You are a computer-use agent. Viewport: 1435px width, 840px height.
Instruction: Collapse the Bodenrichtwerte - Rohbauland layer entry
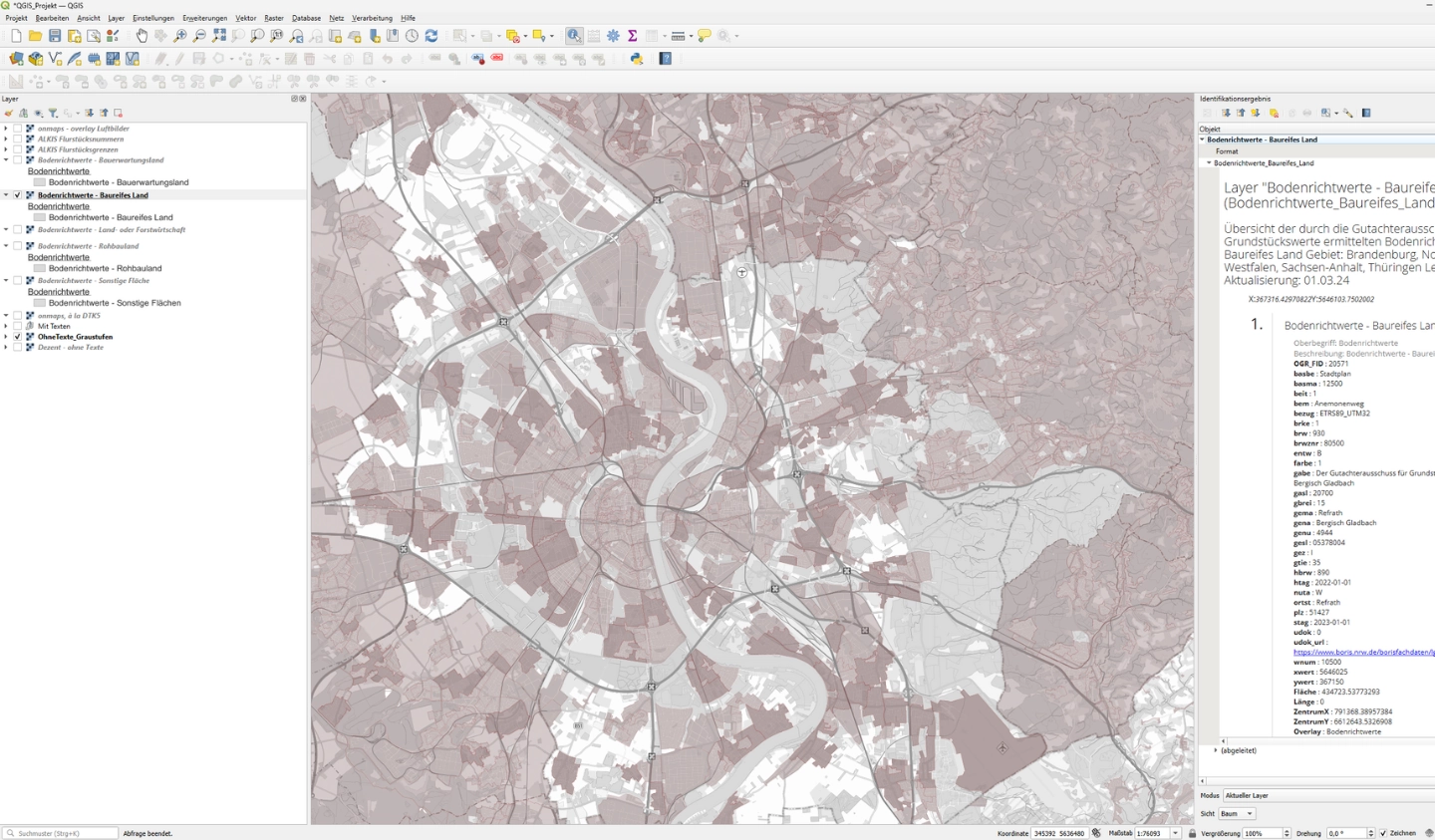pyautogui.click(x=7, y=245)
